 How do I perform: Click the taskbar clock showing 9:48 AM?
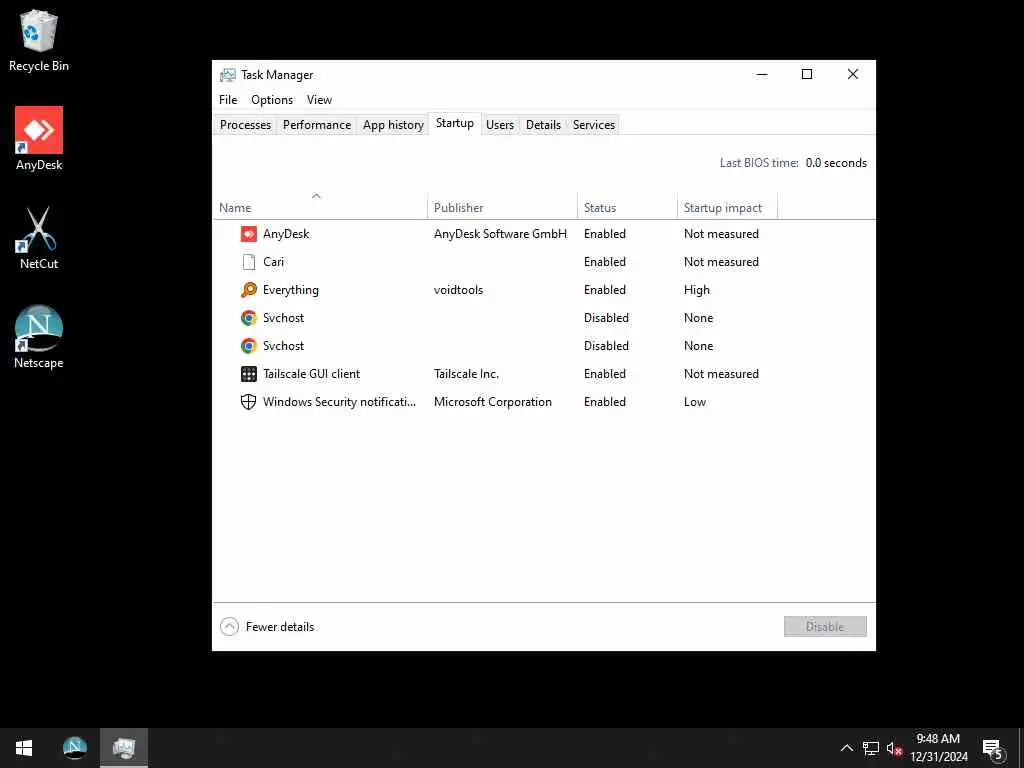pyautogui.click(x=938, y=748)
